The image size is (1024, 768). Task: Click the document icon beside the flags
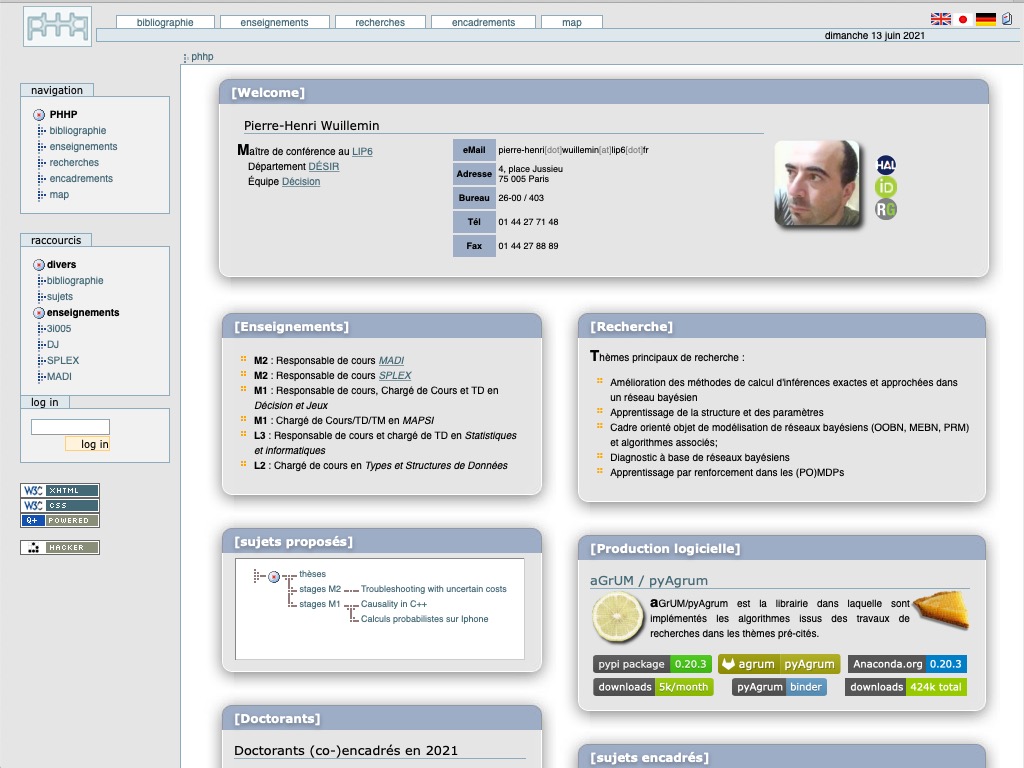[1007, 19]
